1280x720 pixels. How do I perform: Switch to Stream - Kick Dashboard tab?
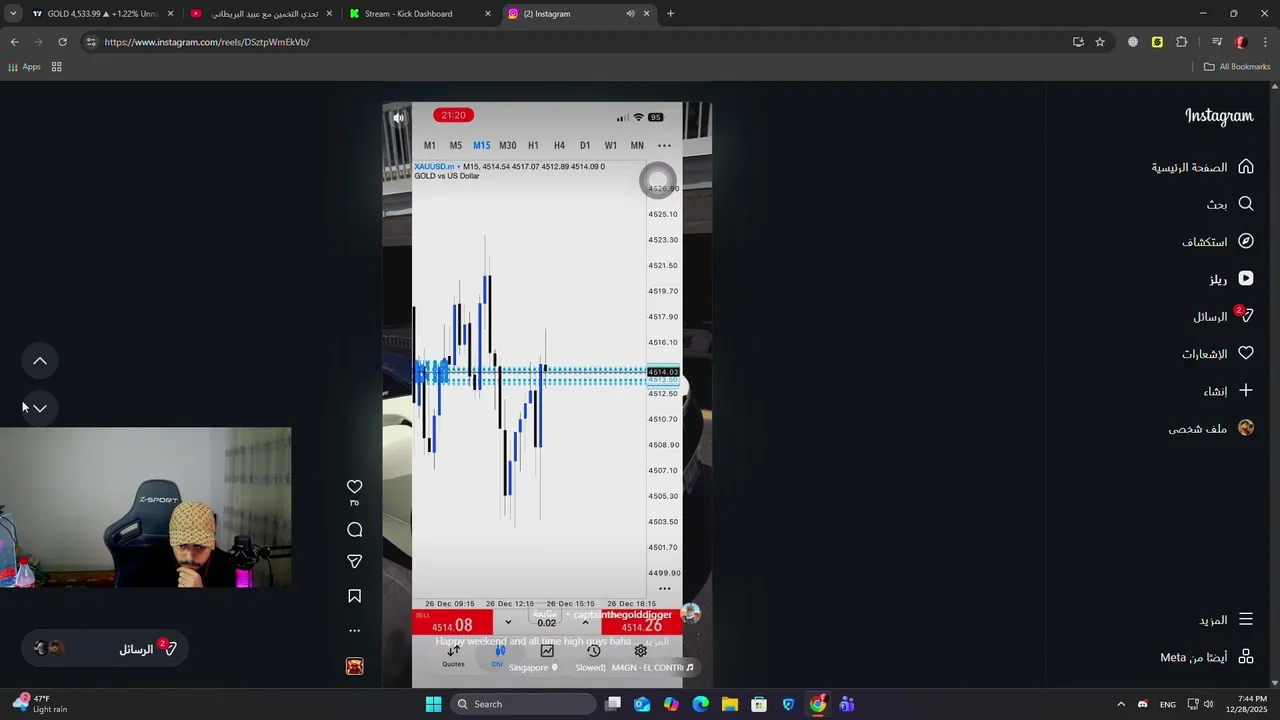[x=408, y=14]
